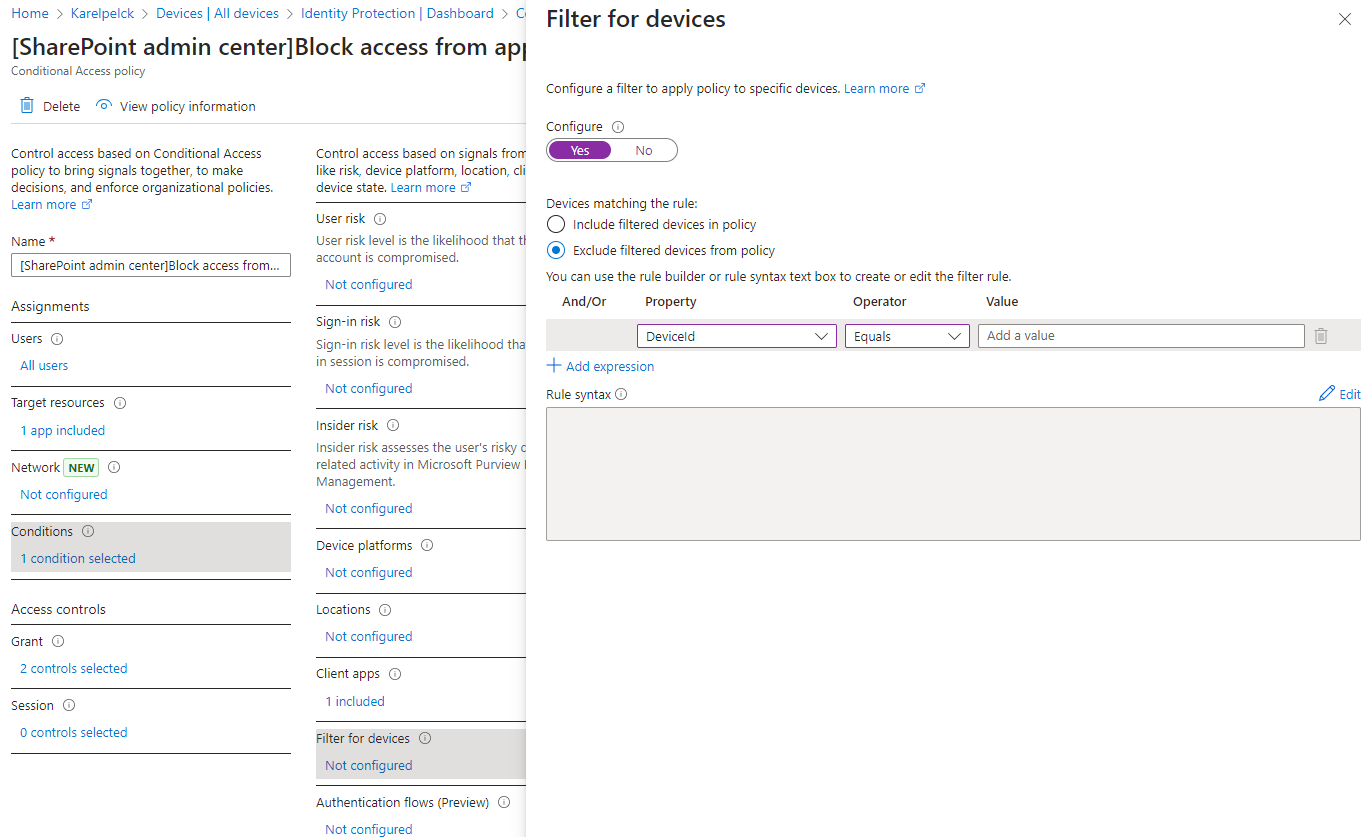Select Include filtered devices in policy

click(556, 225)
